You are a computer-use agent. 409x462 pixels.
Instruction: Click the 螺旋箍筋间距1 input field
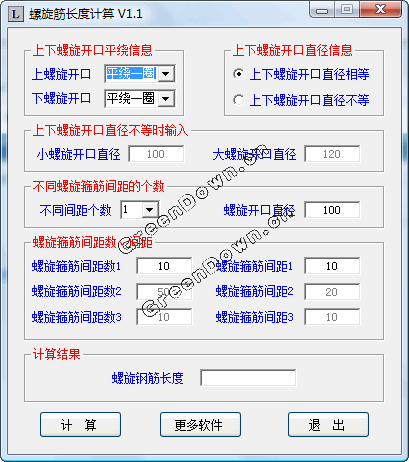(x=332, y=266)
